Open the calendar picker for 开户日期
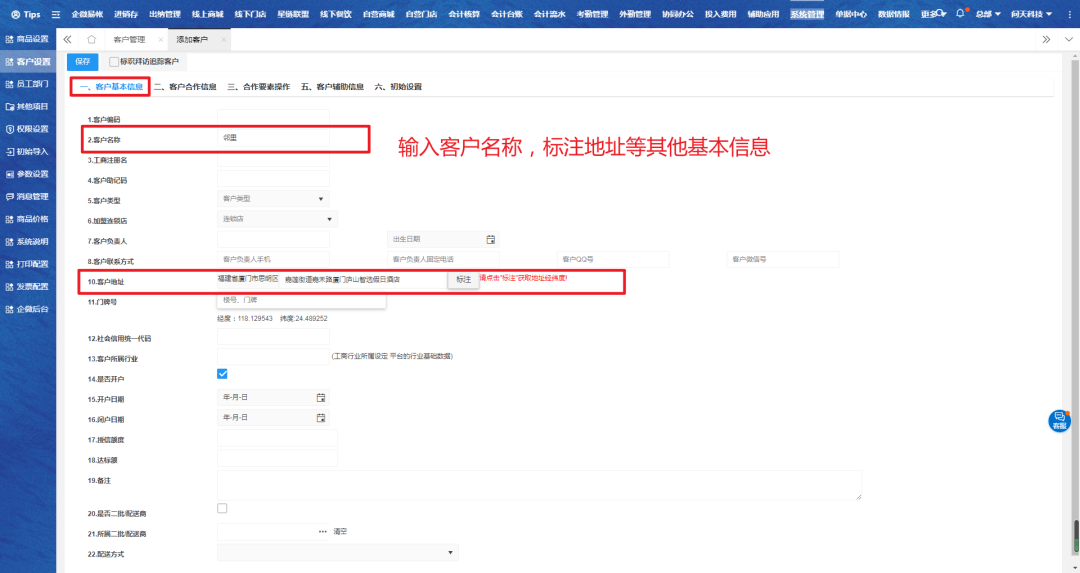Viewport: 1080px width, 573px height. [321, 397]
